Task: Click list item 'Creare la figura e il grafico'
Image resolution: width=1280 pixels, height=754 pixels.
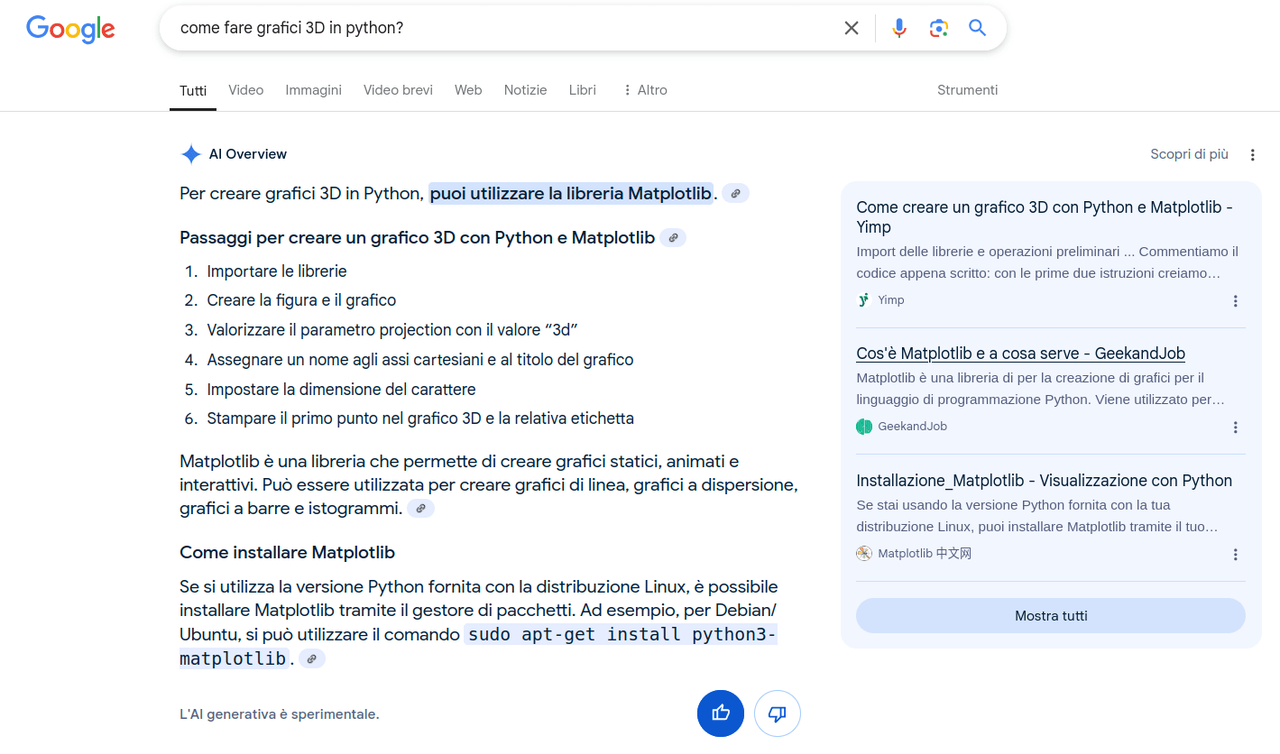Action: point(301,300)
